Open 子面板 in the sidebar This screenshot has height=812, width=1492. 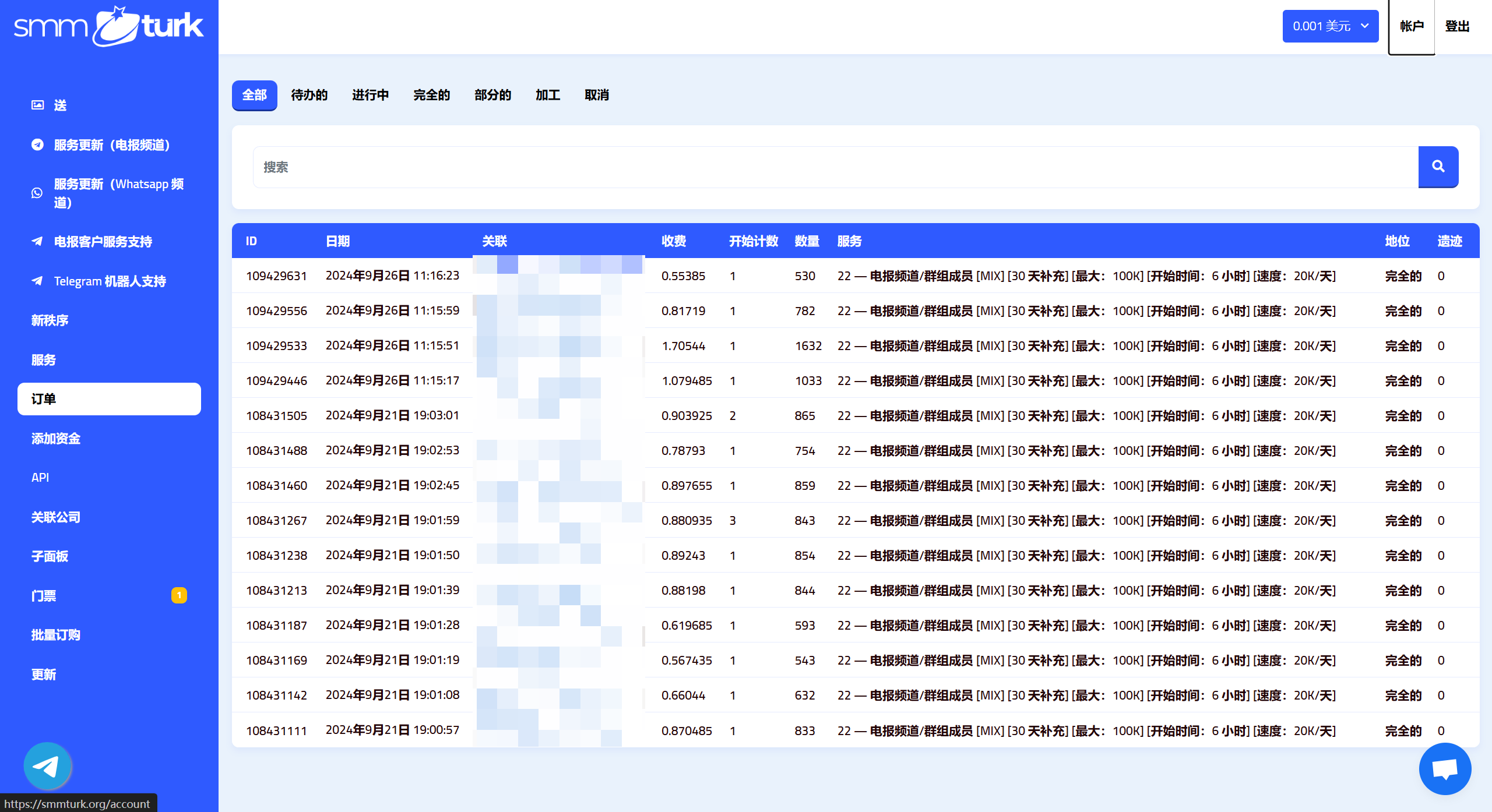pos(50,556)
